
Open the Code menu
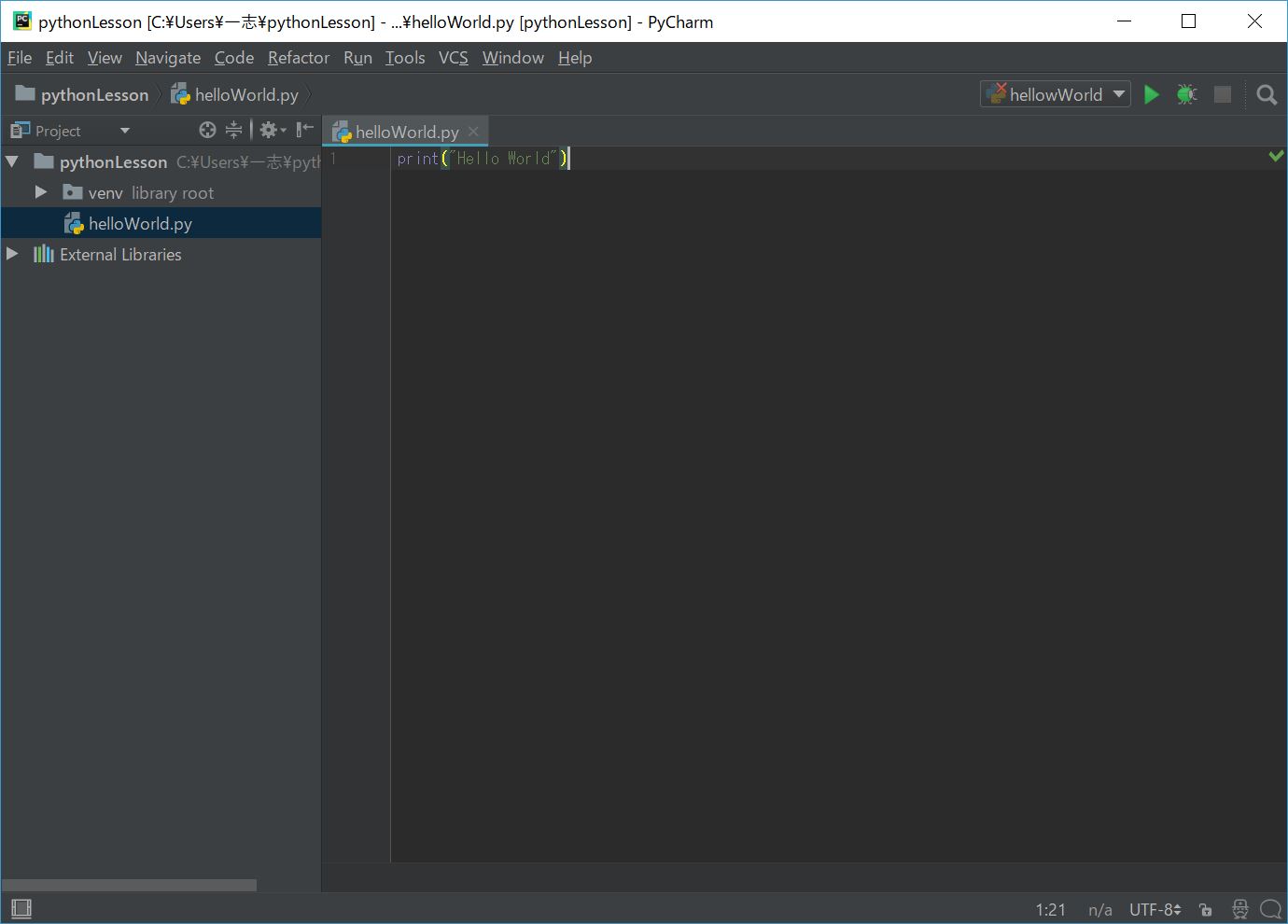tap(234, 58)
